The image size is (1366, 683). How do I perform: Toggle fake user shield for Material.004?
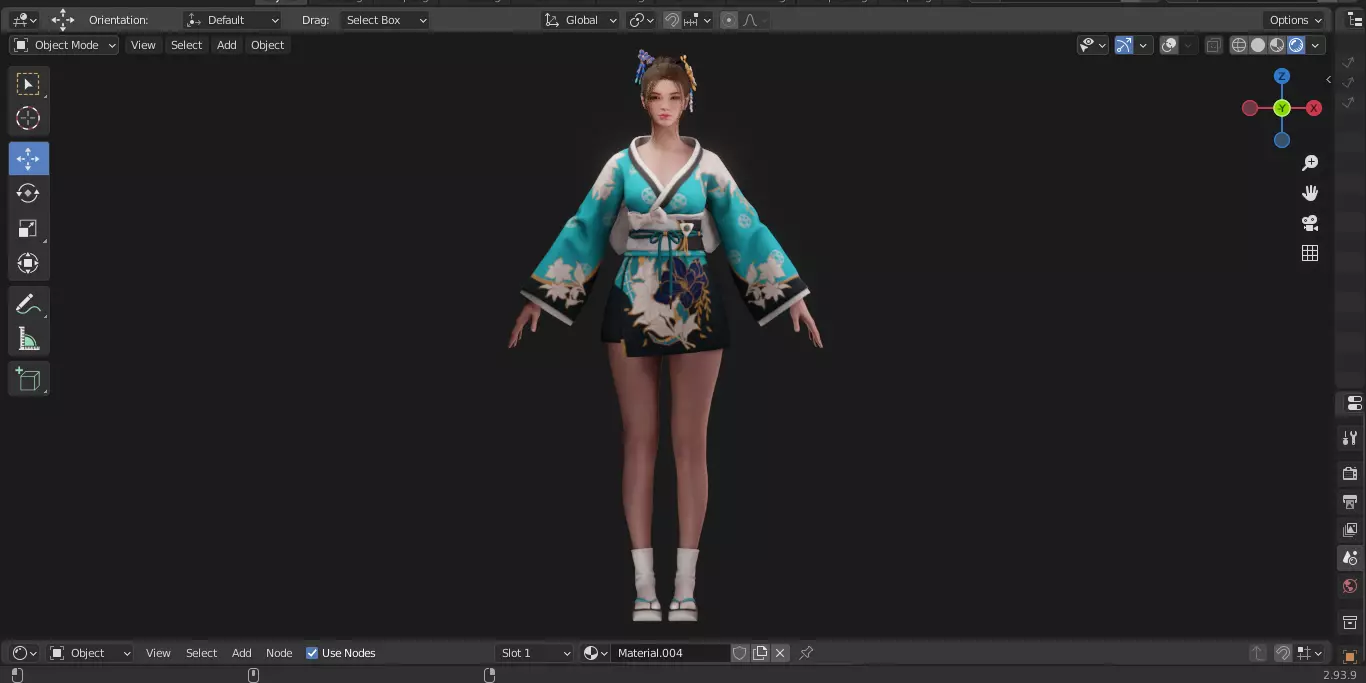tap(740, 653)
